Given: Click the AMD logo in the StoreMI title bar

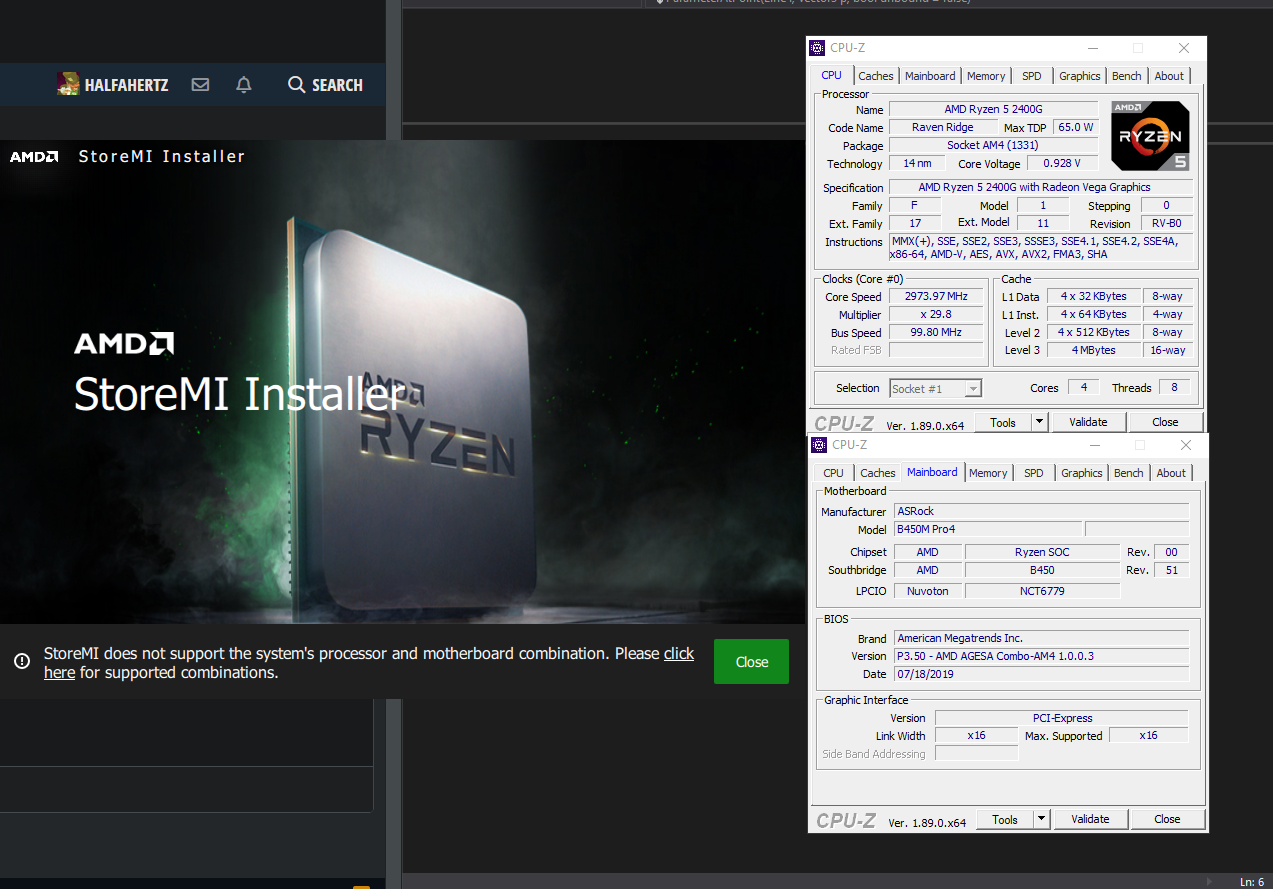Looking at the screenshot, I should pos(34,156).
